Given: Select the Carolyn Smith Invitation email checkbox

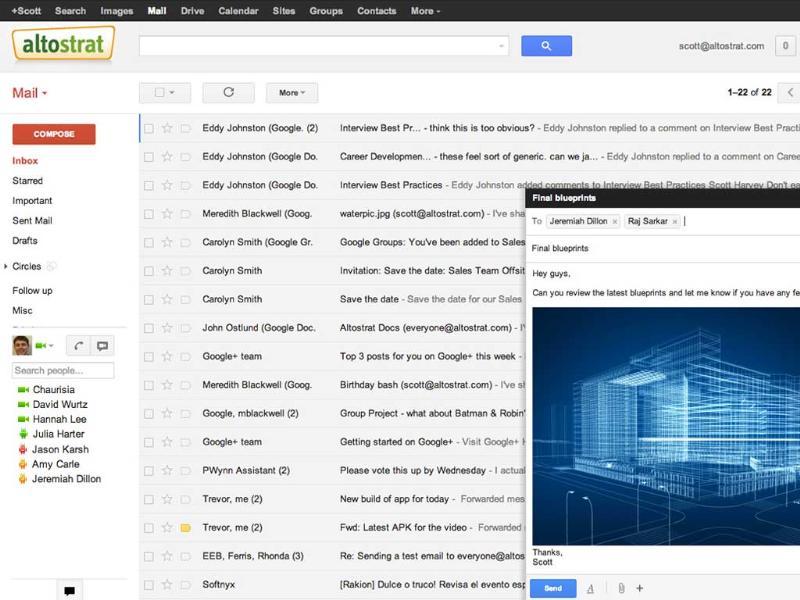Looking at the screenshot, I should point(148,271).
